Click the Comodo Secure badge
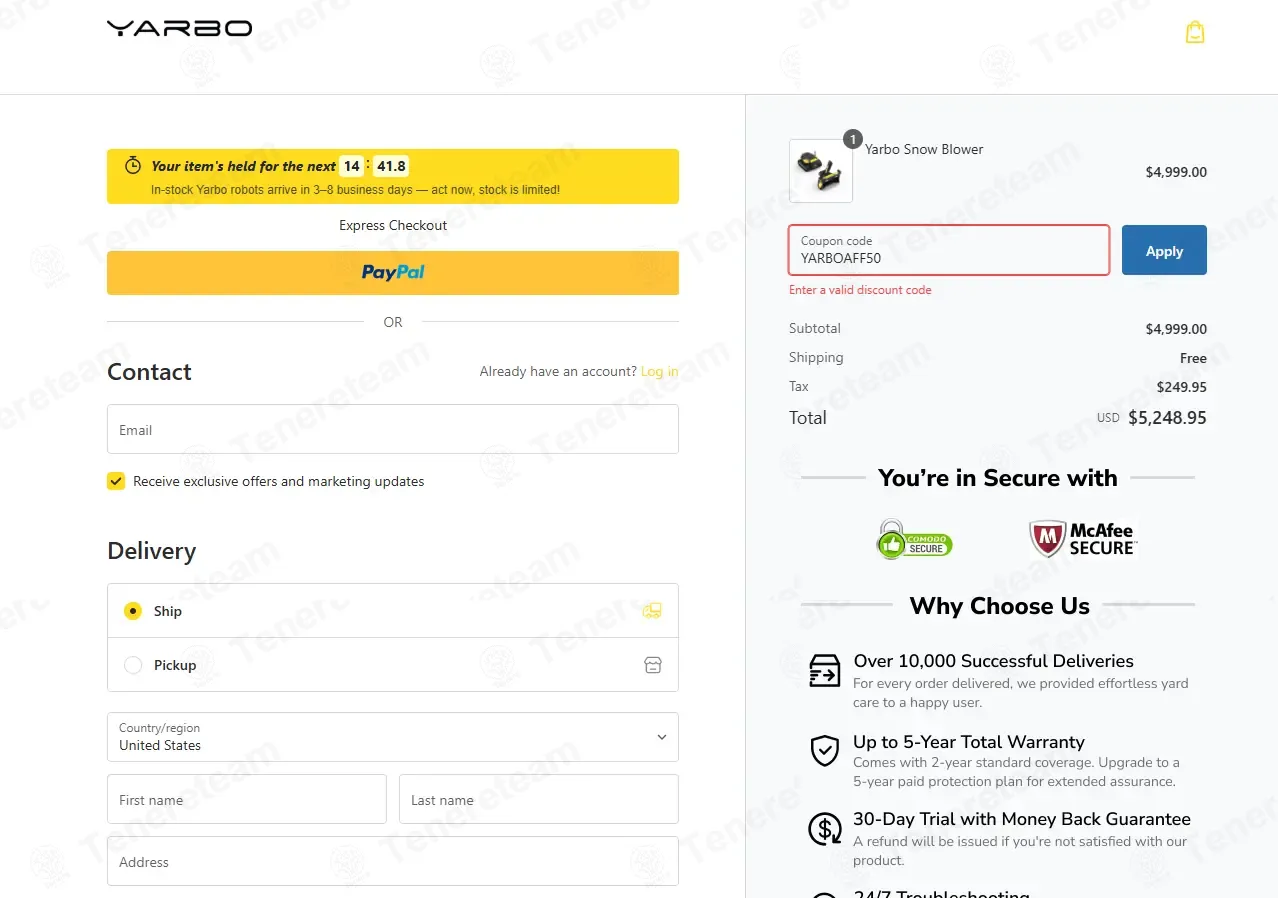 click(x=914, y=540)
